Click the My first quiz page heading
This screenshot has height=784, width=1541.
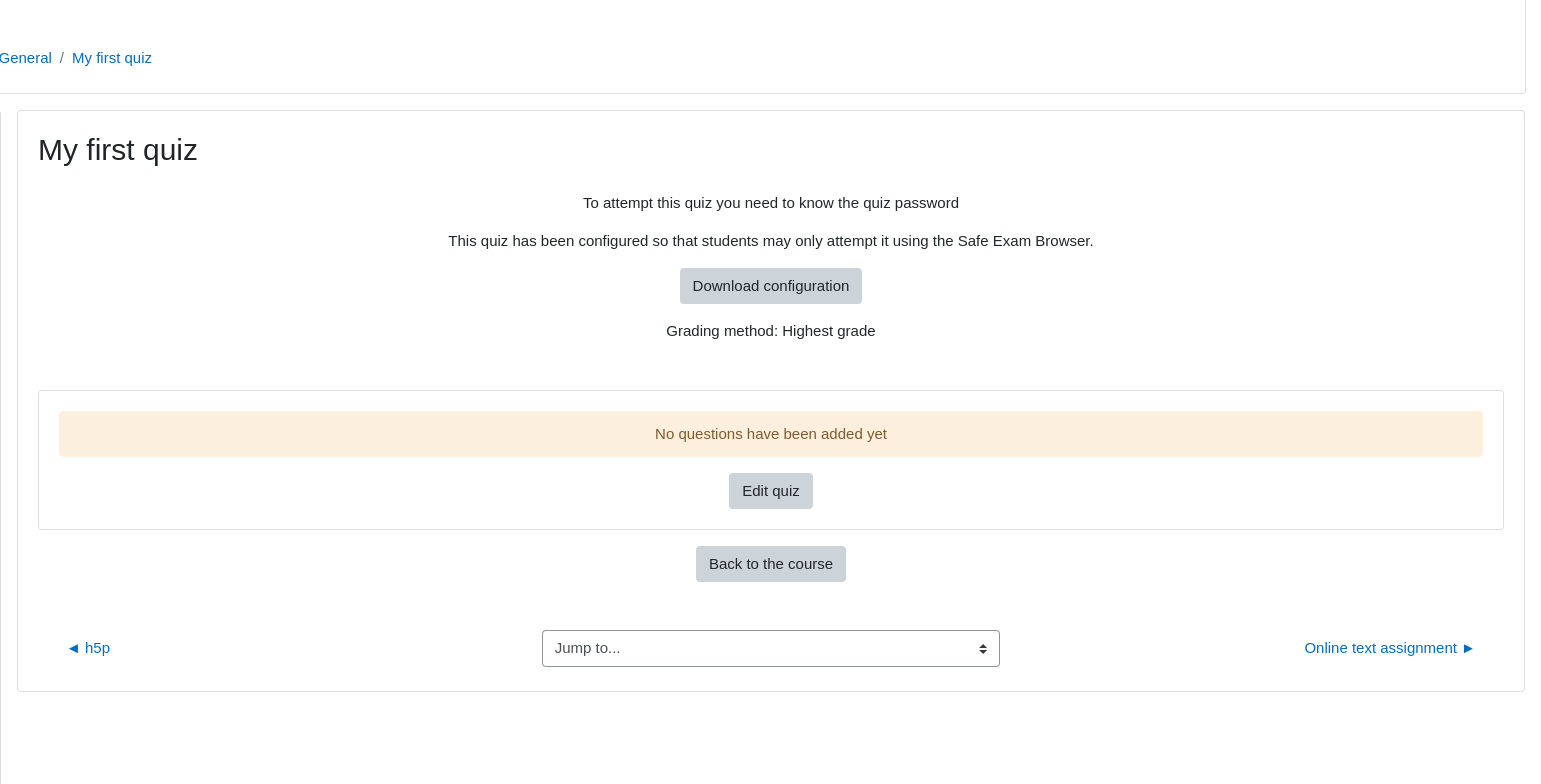(x=118, y=150)
